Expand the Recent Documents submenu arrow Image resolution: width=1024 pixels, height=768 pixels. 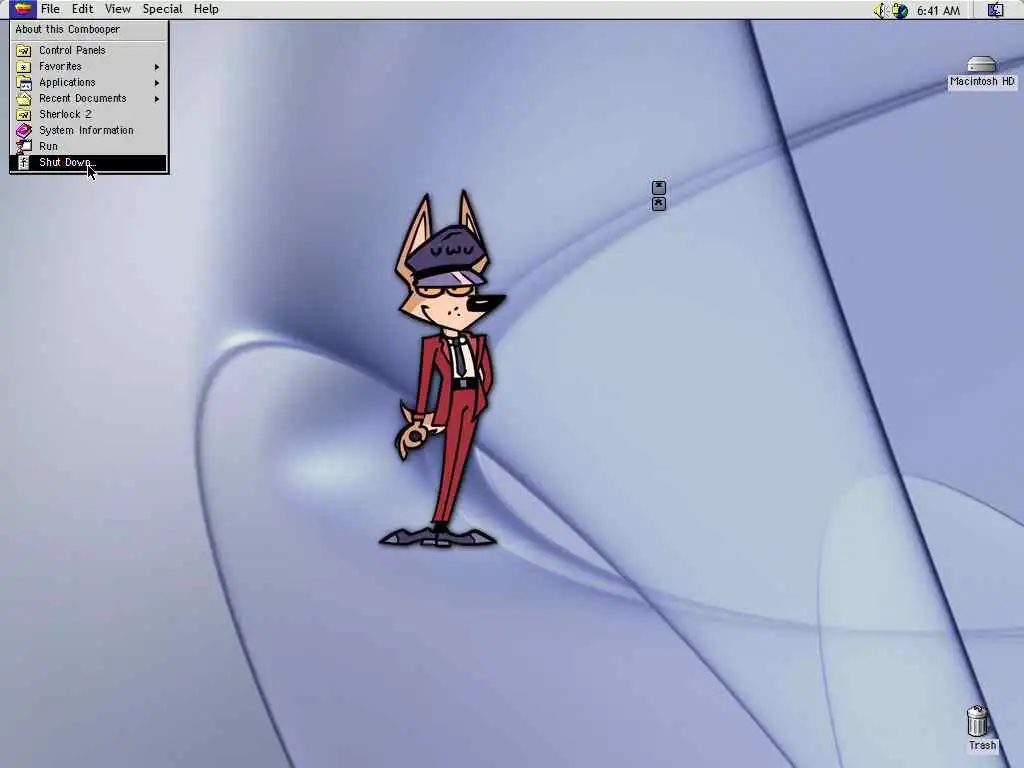point(157,99)
